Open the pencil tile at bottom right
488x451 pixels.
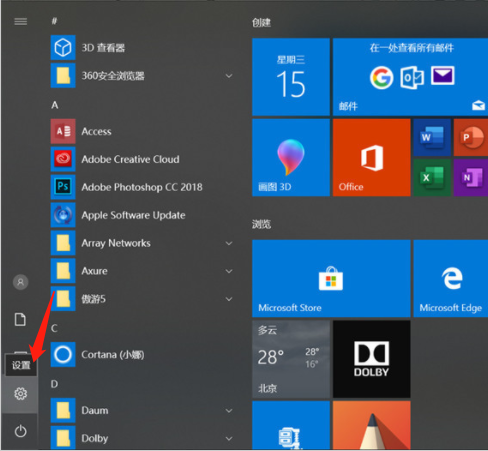click(372, 425)
